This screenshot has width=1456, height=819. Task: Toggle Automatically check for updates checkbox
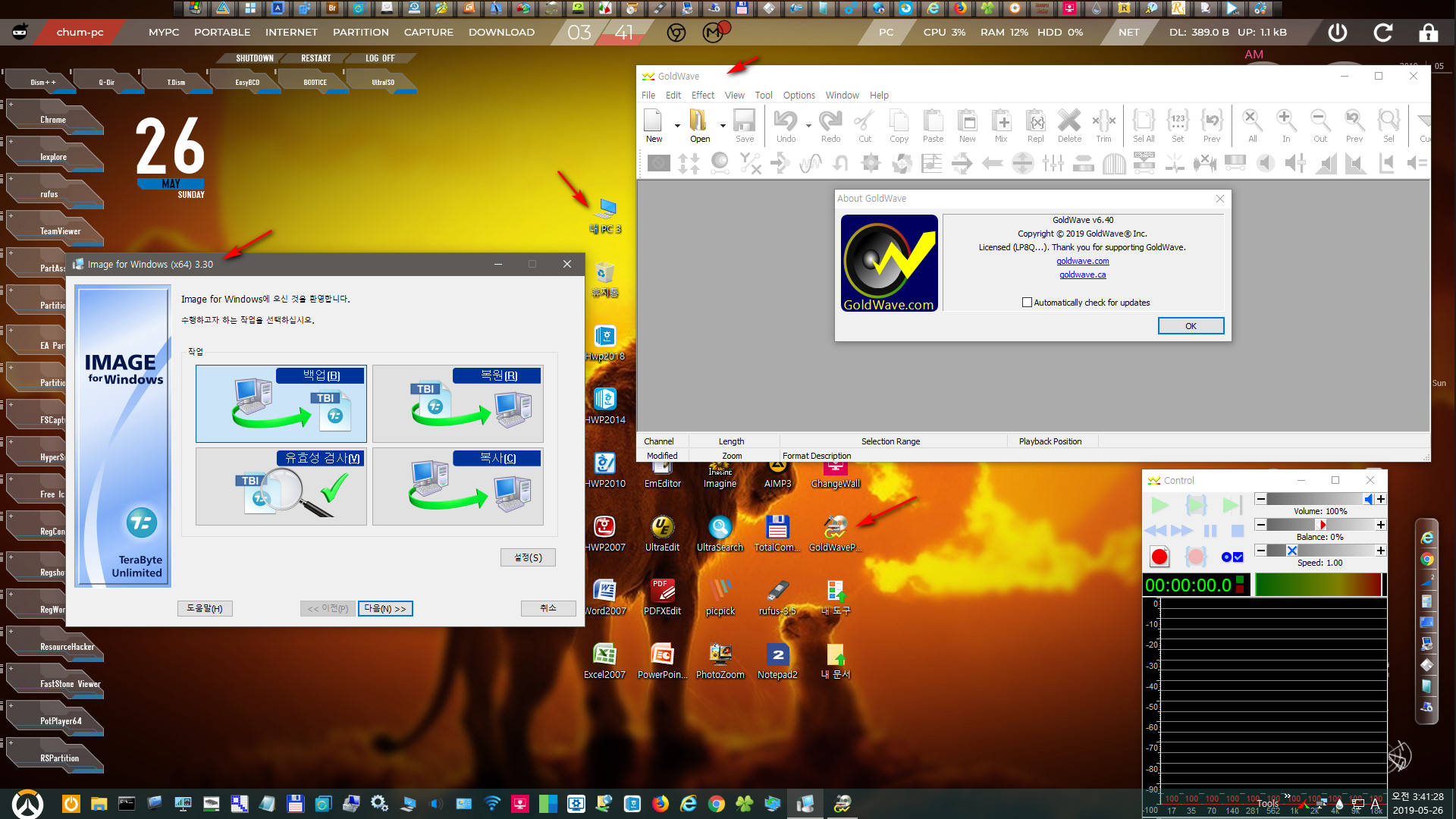click(x=1027, y=303)
